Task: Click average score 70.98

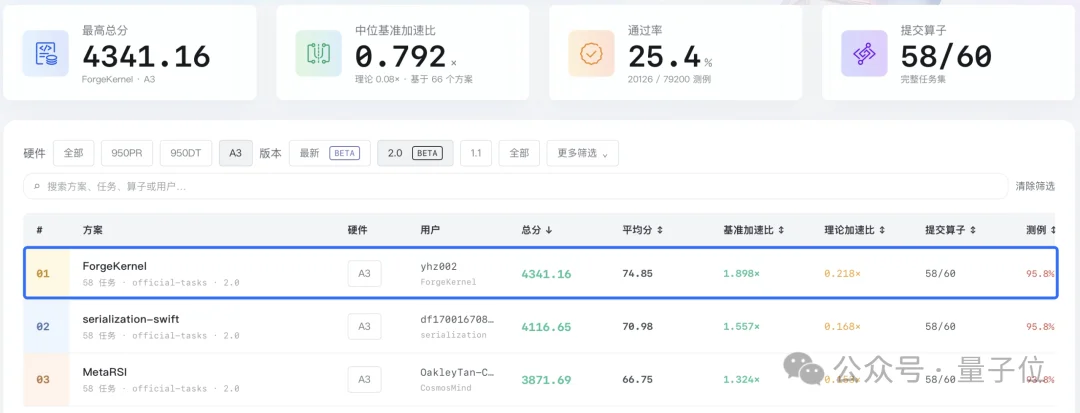Action: point(637,326)
